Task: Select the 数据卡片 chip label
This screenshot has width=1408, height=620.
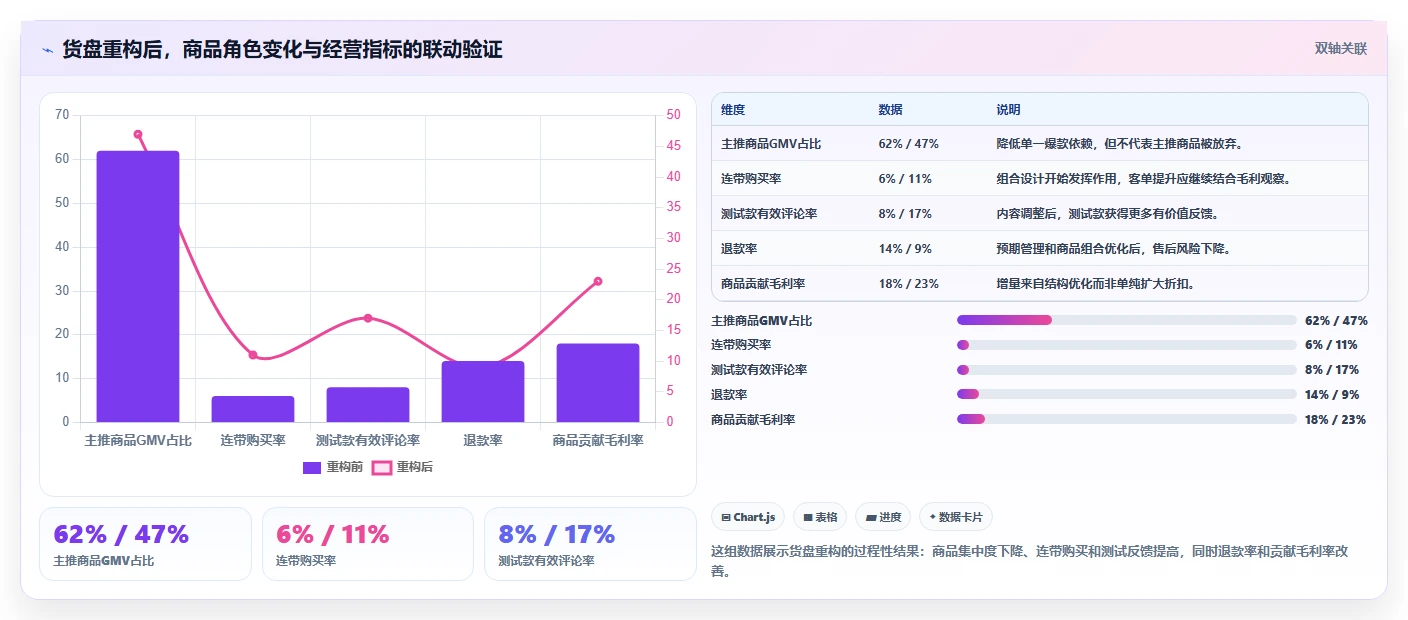Action: pyautogui.click(x=961, y=517)
